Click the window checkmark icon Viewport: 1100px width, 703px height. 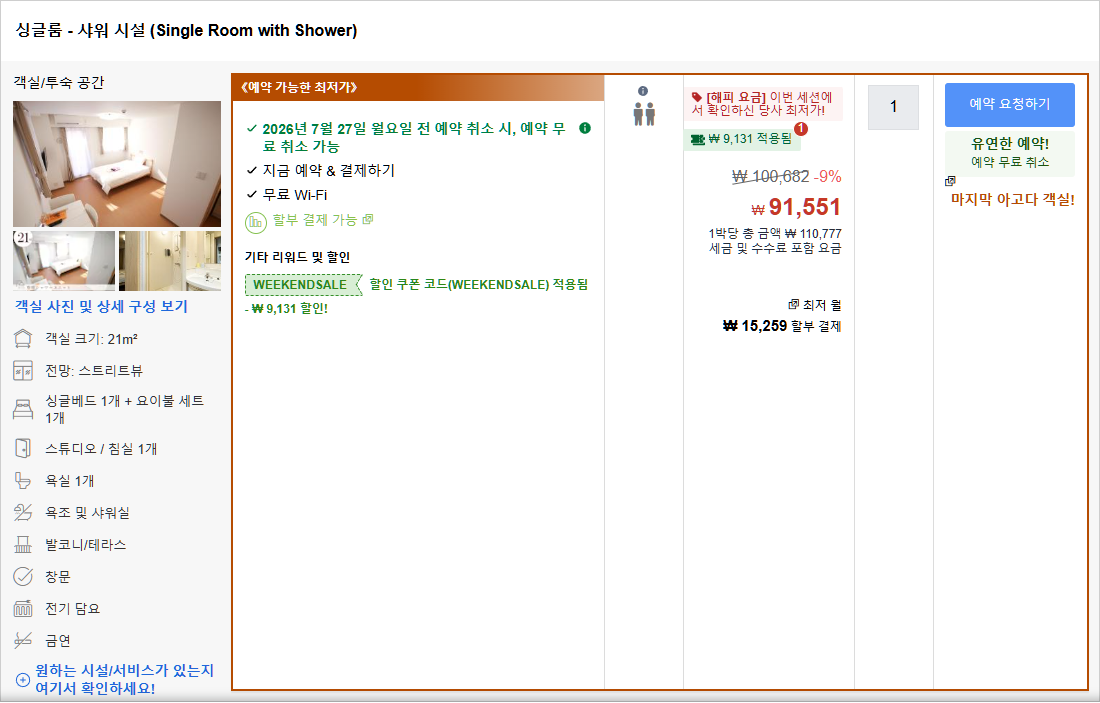coord(23,577)
